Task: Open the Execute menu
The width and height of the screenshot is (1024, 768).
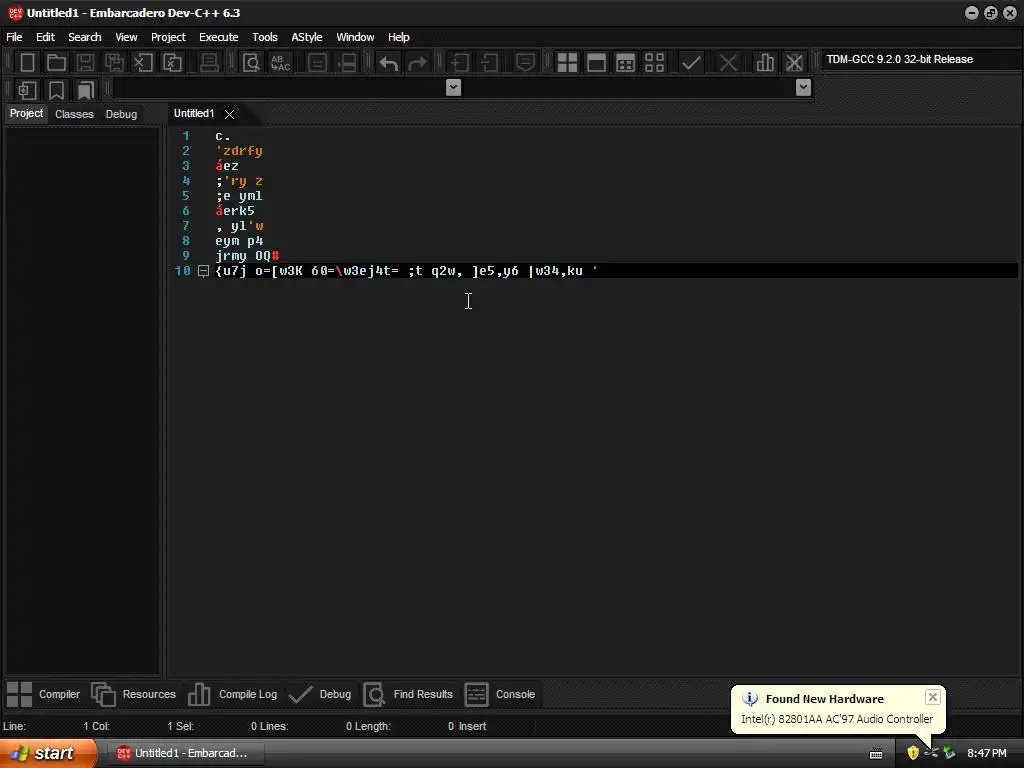Action: (x=219, y=37)
